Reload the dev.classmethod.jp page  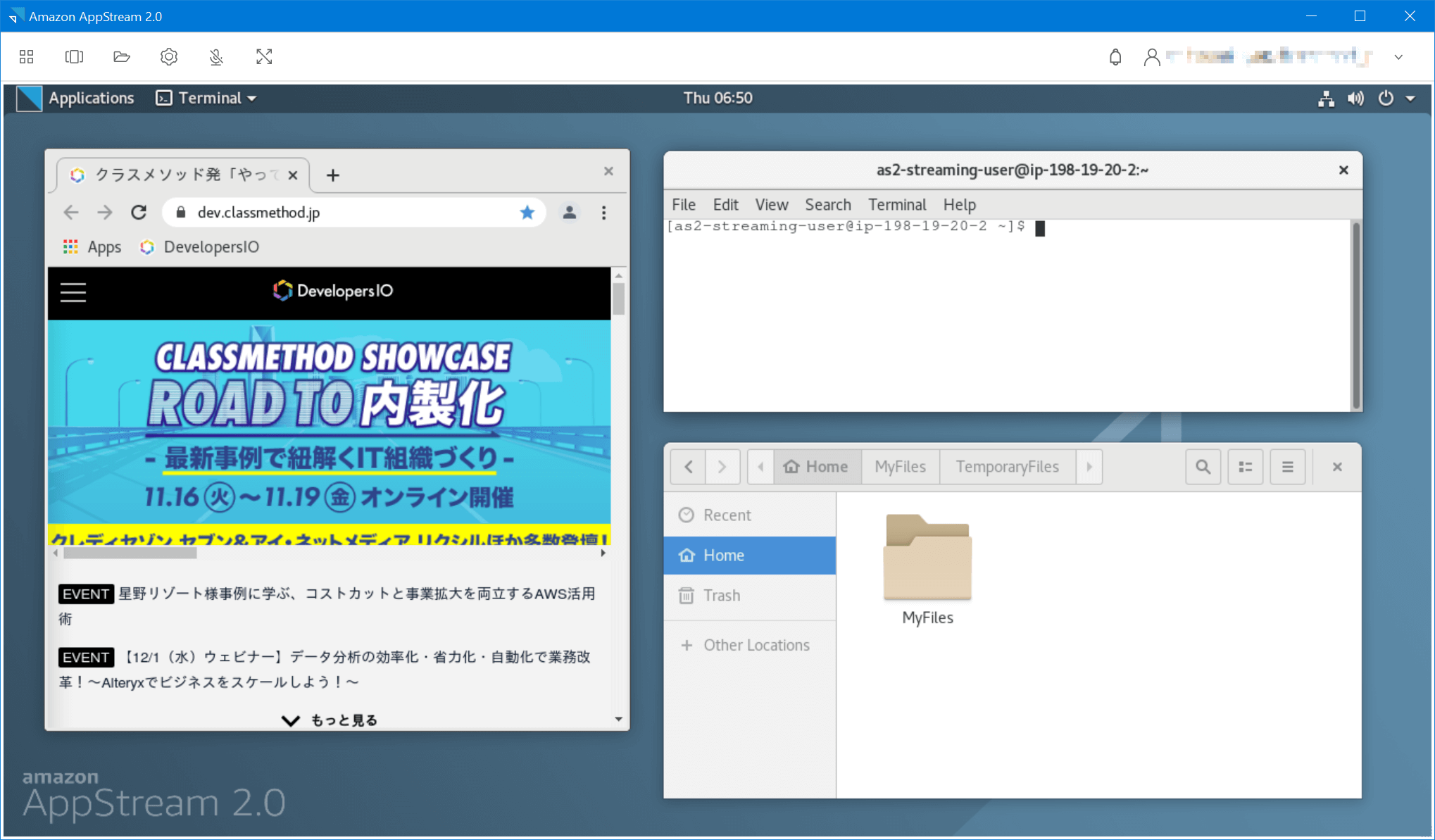click(139, 212)
